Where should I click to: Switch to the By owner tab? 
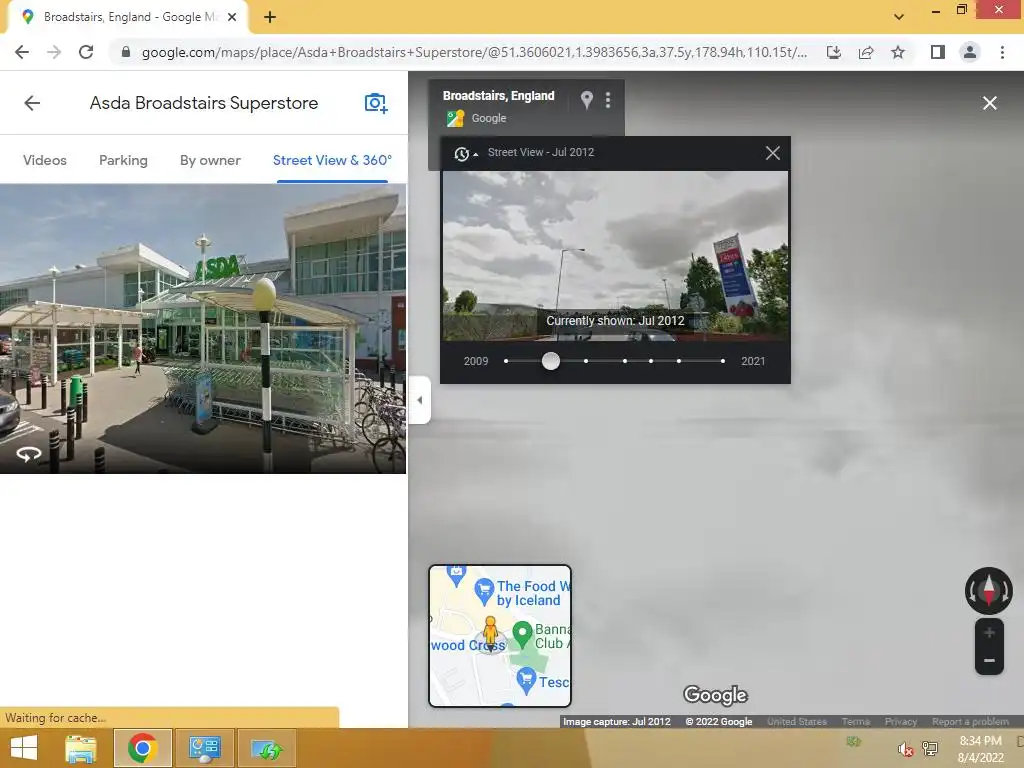pos(210,160)
